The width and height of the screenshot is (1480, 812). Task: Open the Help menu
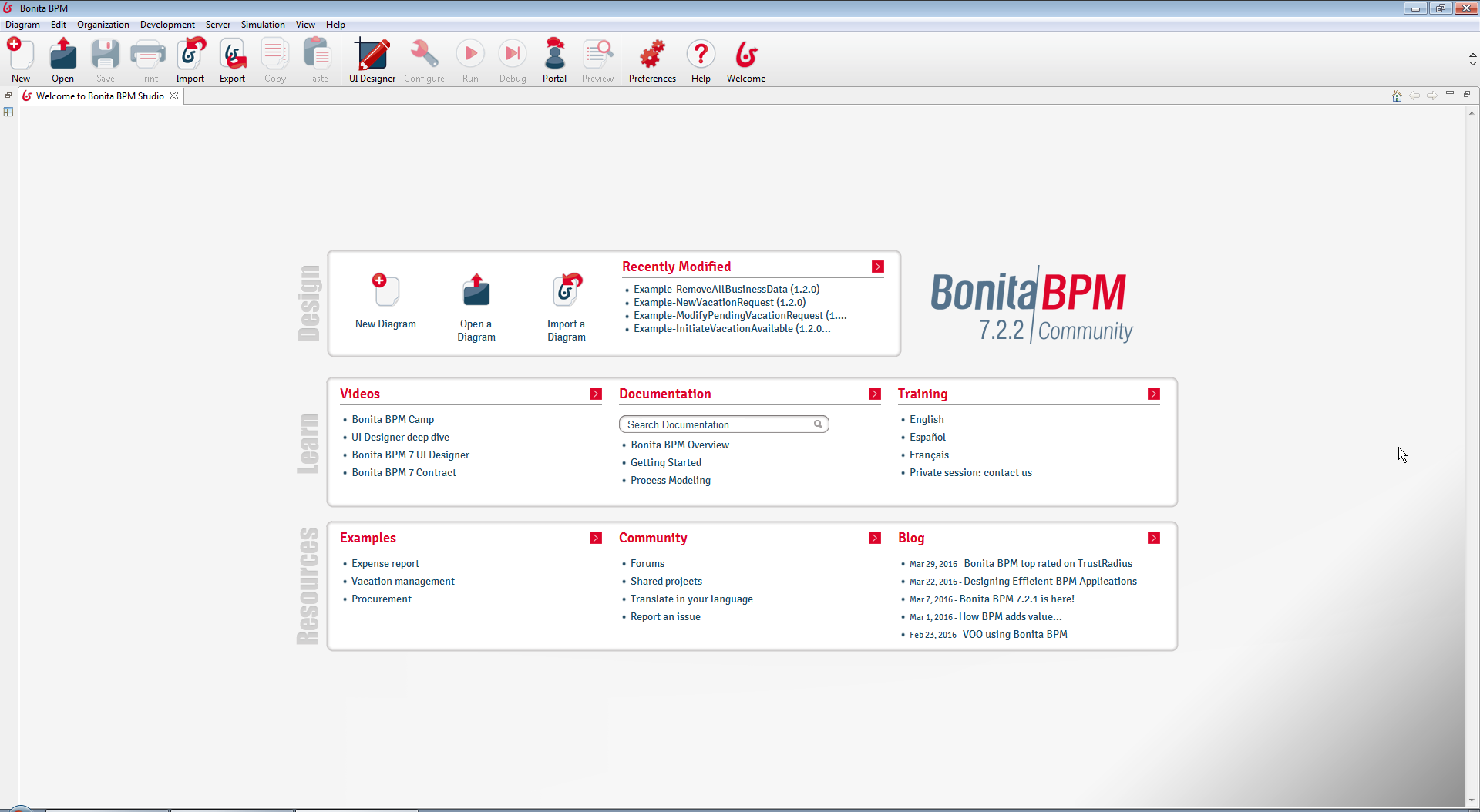pos(335,25)
